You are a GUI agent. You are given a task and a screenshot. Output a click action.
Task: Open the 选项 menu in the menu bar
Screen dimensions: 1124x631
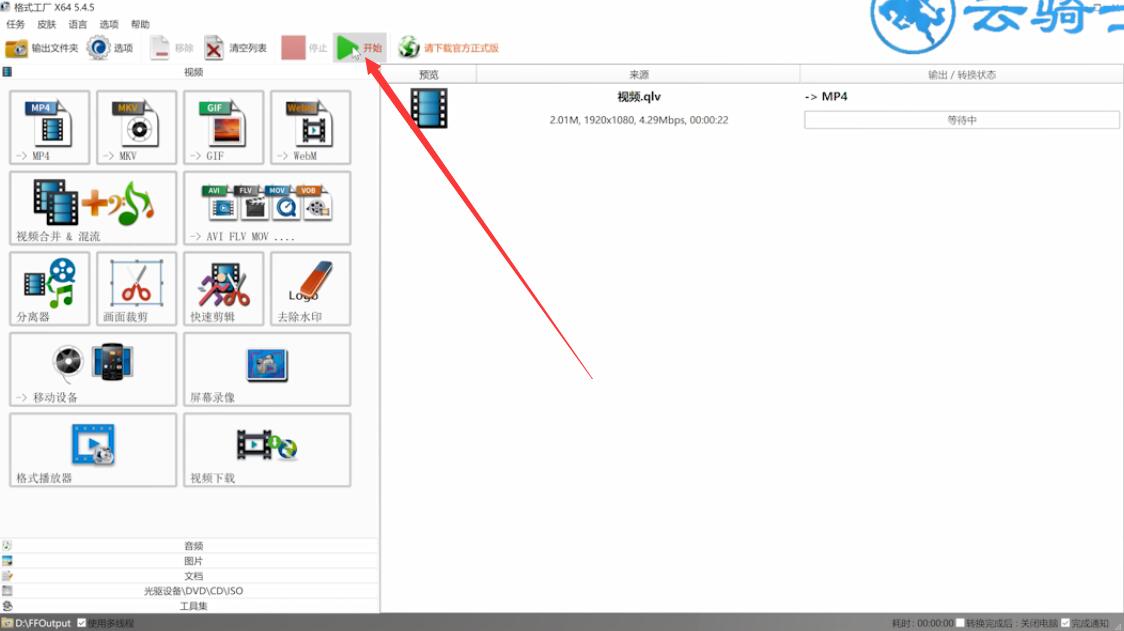pos(109,24)
